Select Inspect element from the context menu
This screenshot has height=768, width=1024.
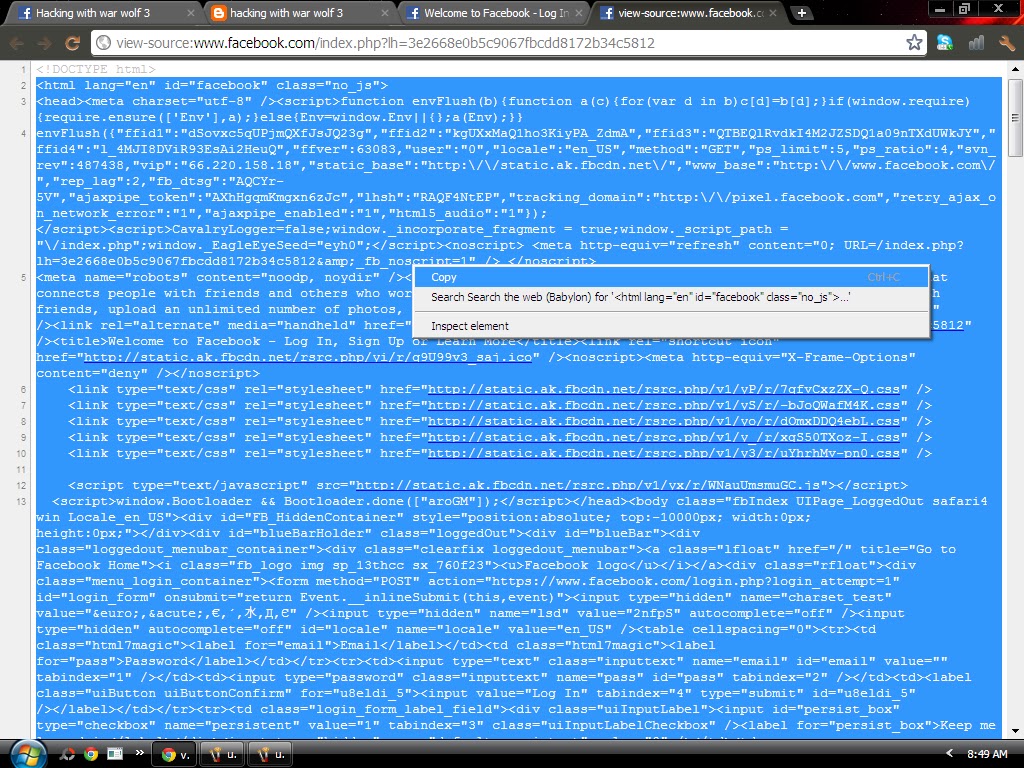(470, 326)
